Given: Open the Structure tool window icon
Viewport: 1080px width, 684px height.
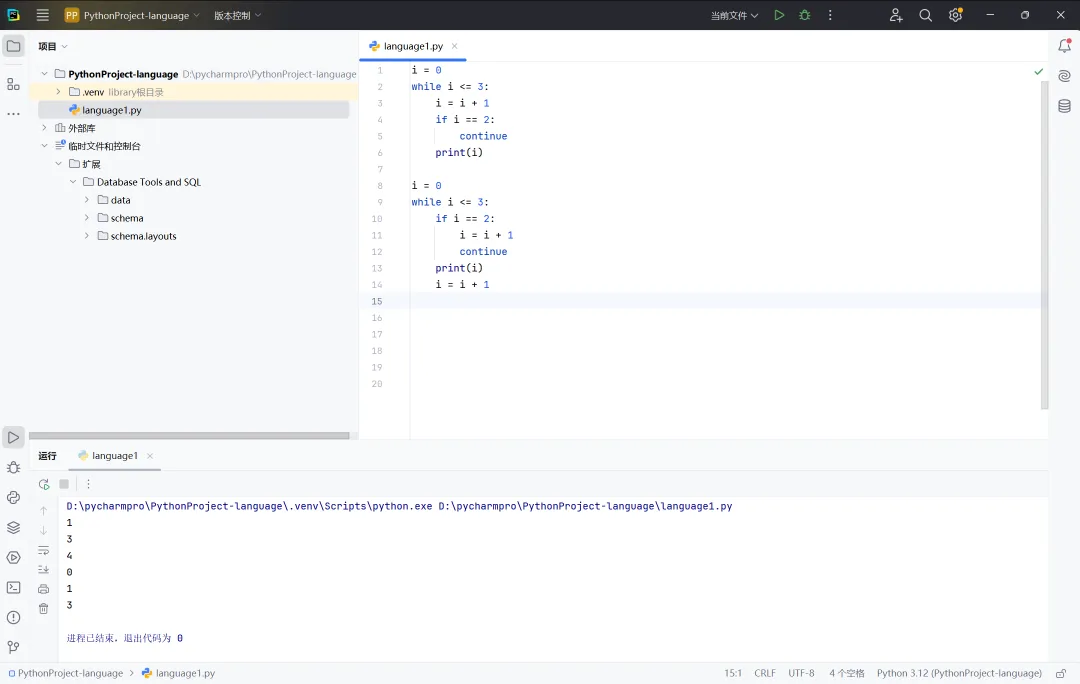Looking at the screenshot, I should click(x=14, y=84).
